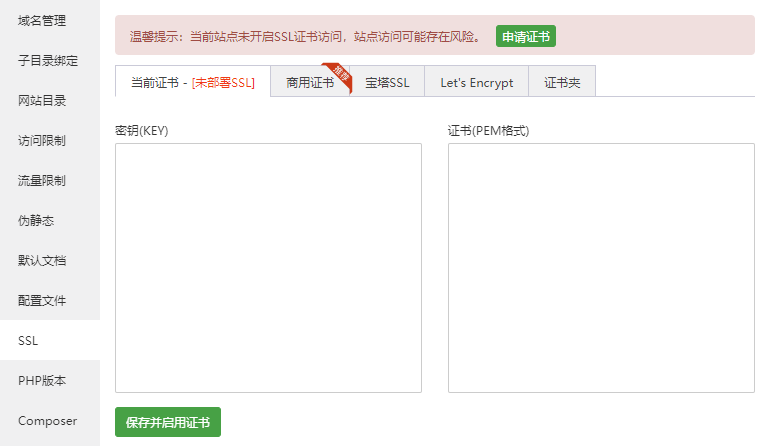
Task: Switch to the 当前证书 tab
Action: pyautogui.click(x=192, y=82)
